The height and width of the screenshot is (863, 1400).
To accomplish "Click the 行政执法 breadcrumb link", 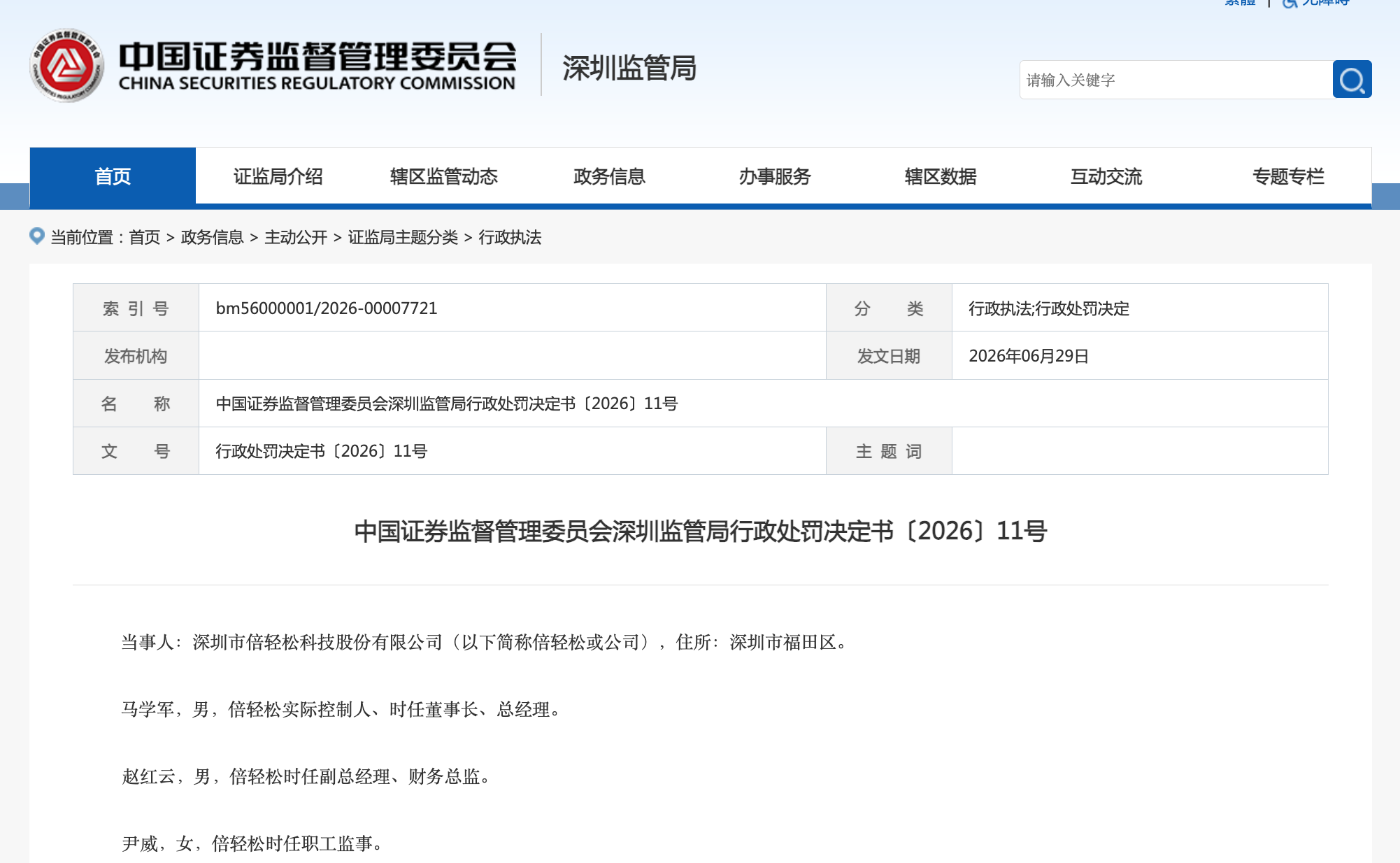I will pyautogui.click(x=510, y=238).
